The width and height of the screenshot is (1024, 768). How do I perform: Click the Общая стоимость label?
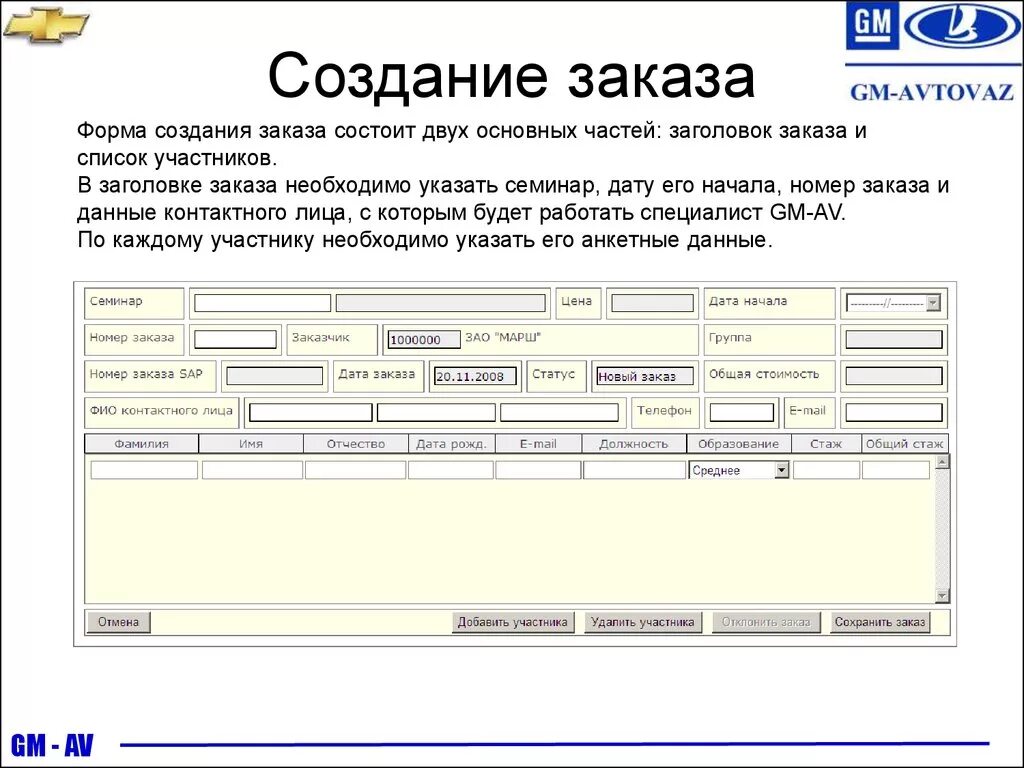click(x=764, y=374)
